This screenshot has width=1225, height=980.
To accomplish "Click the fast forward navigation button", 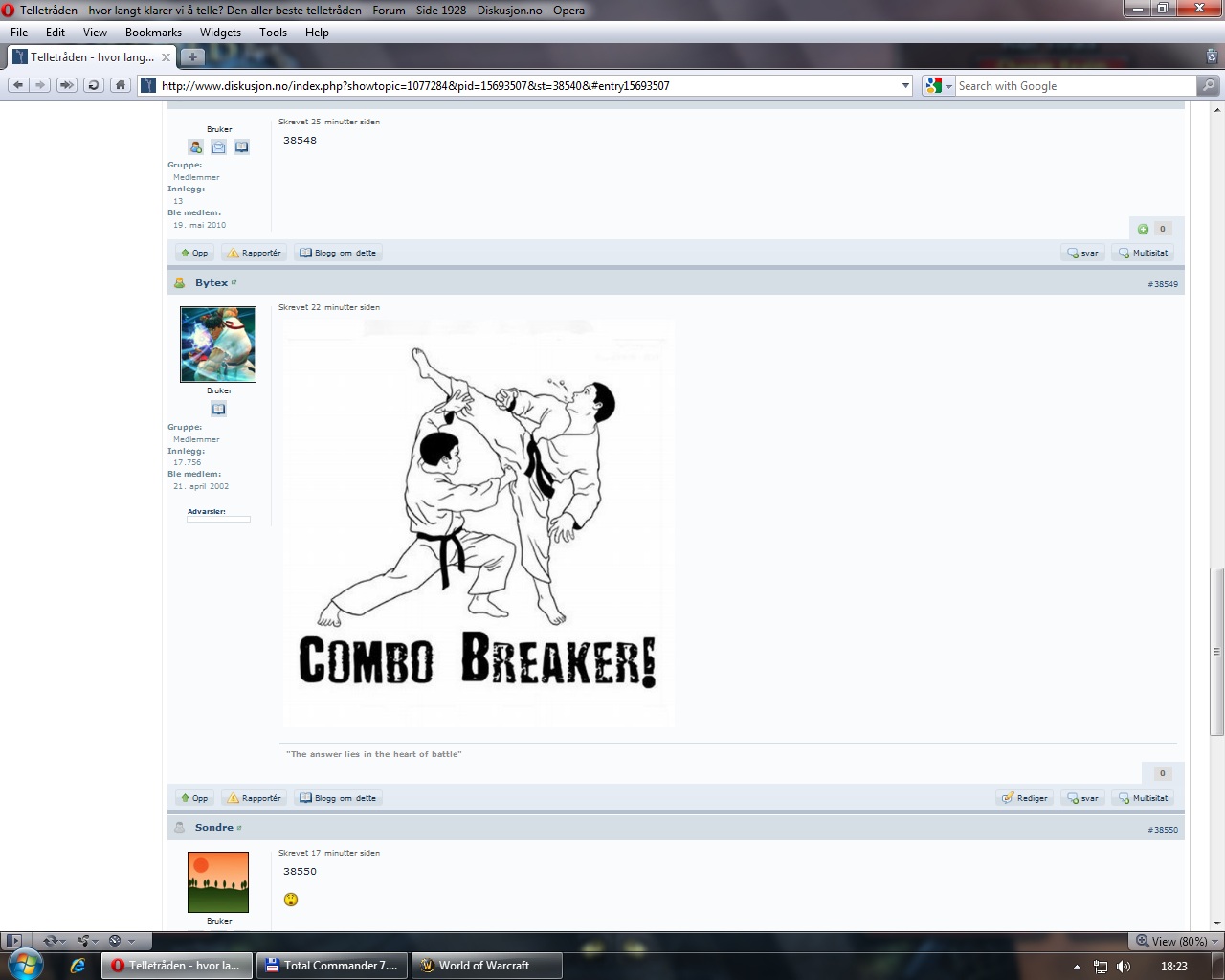I will pyautogui.click(x=66, y=85).
